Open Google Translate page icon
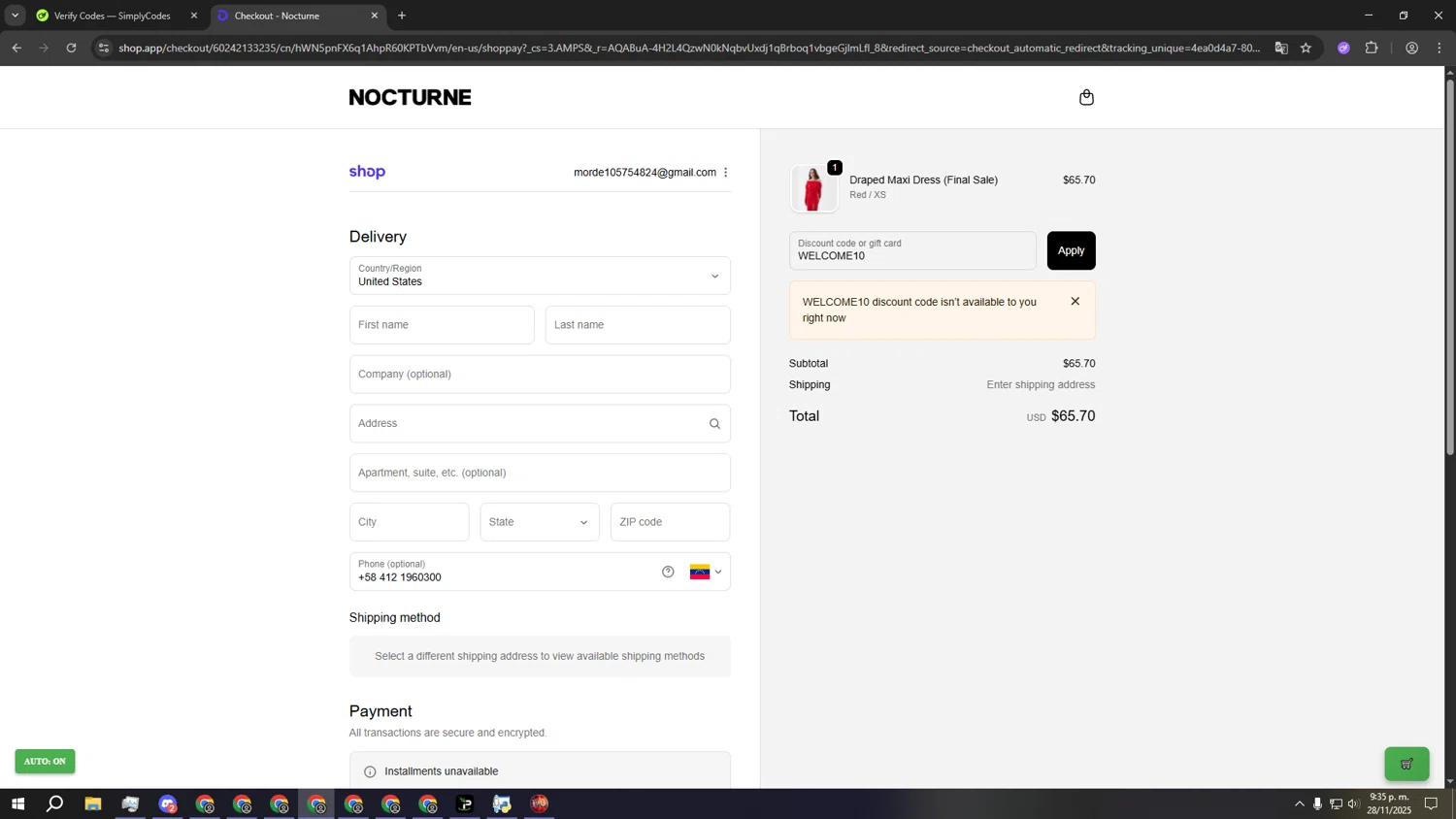 (1281, 48)
